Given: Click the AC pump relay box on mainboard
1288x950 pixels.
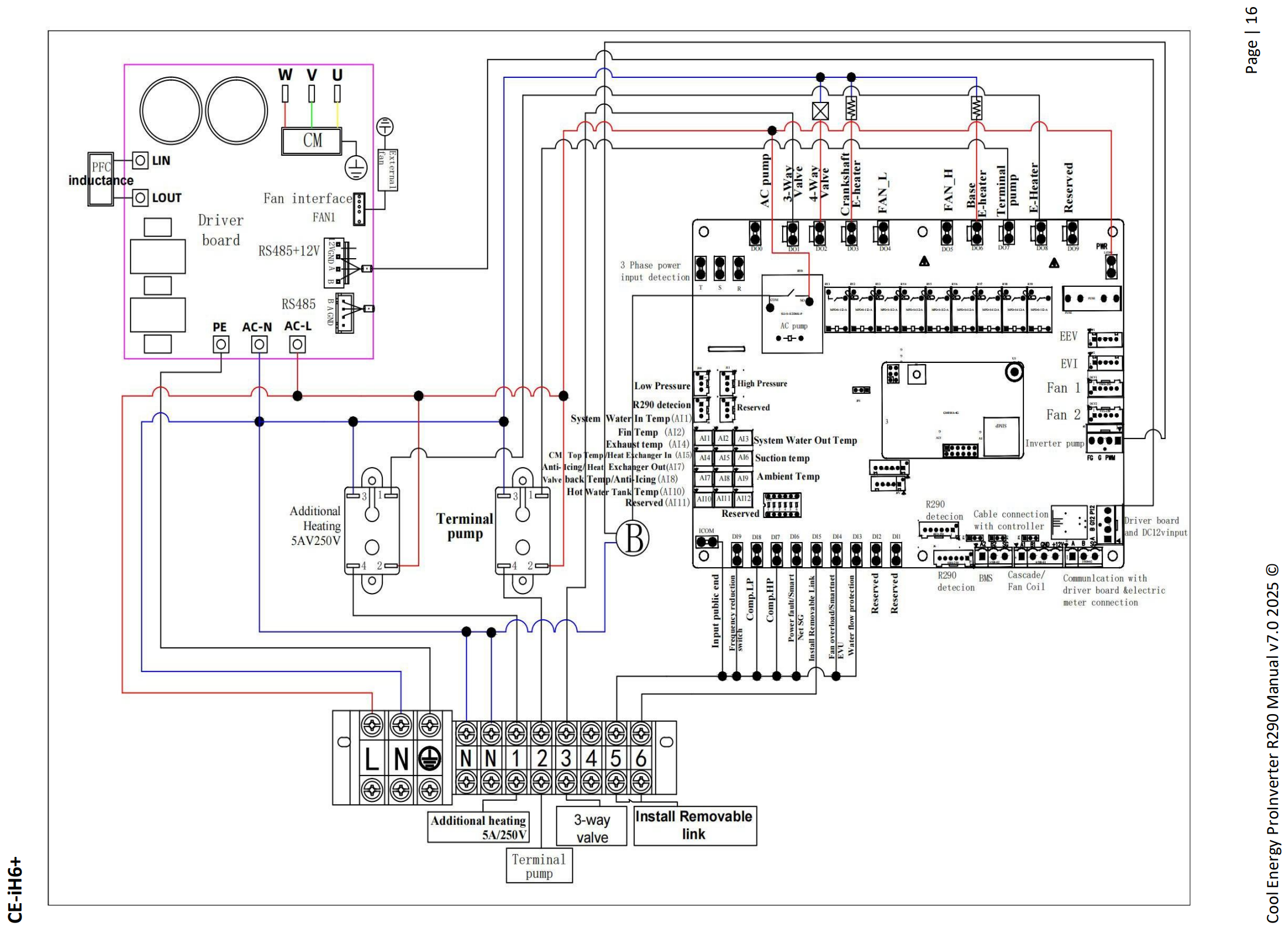Looking at the screenshot, I should pyautogui.click(x=792, y=314).
